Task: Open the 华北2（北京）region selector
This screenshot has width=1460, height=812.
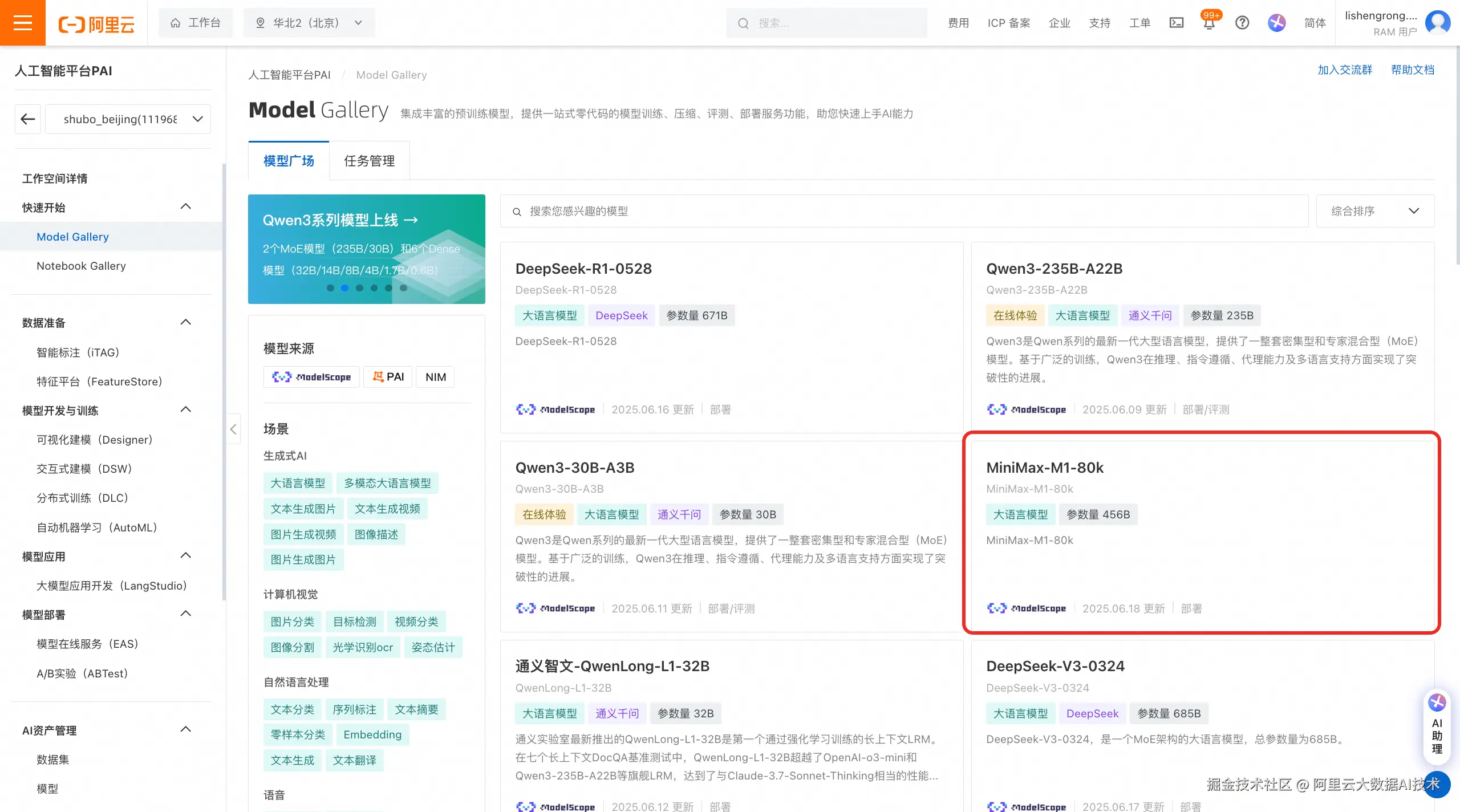Action: (308, 23)
